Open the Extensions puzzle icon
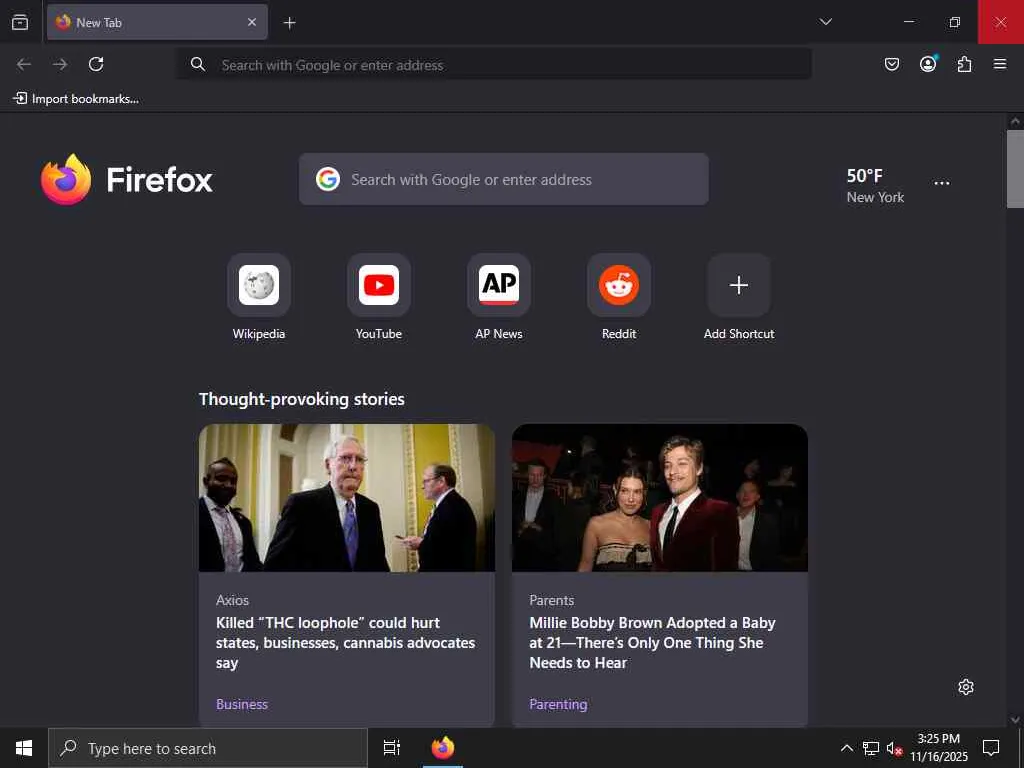Viewport: 1024px width, 768px height. click(x=964, y=64)
